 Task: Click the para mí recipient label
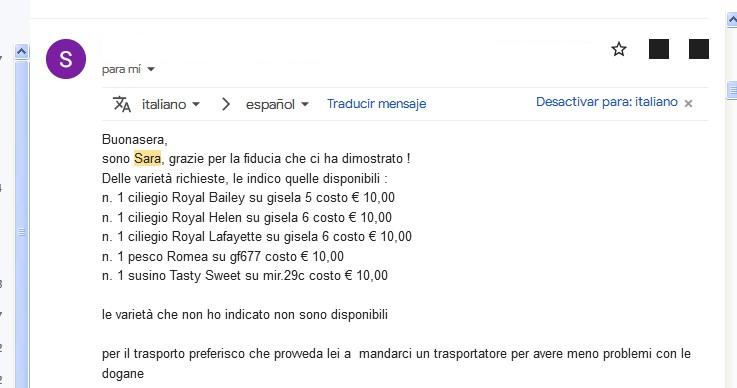(121, 70)
